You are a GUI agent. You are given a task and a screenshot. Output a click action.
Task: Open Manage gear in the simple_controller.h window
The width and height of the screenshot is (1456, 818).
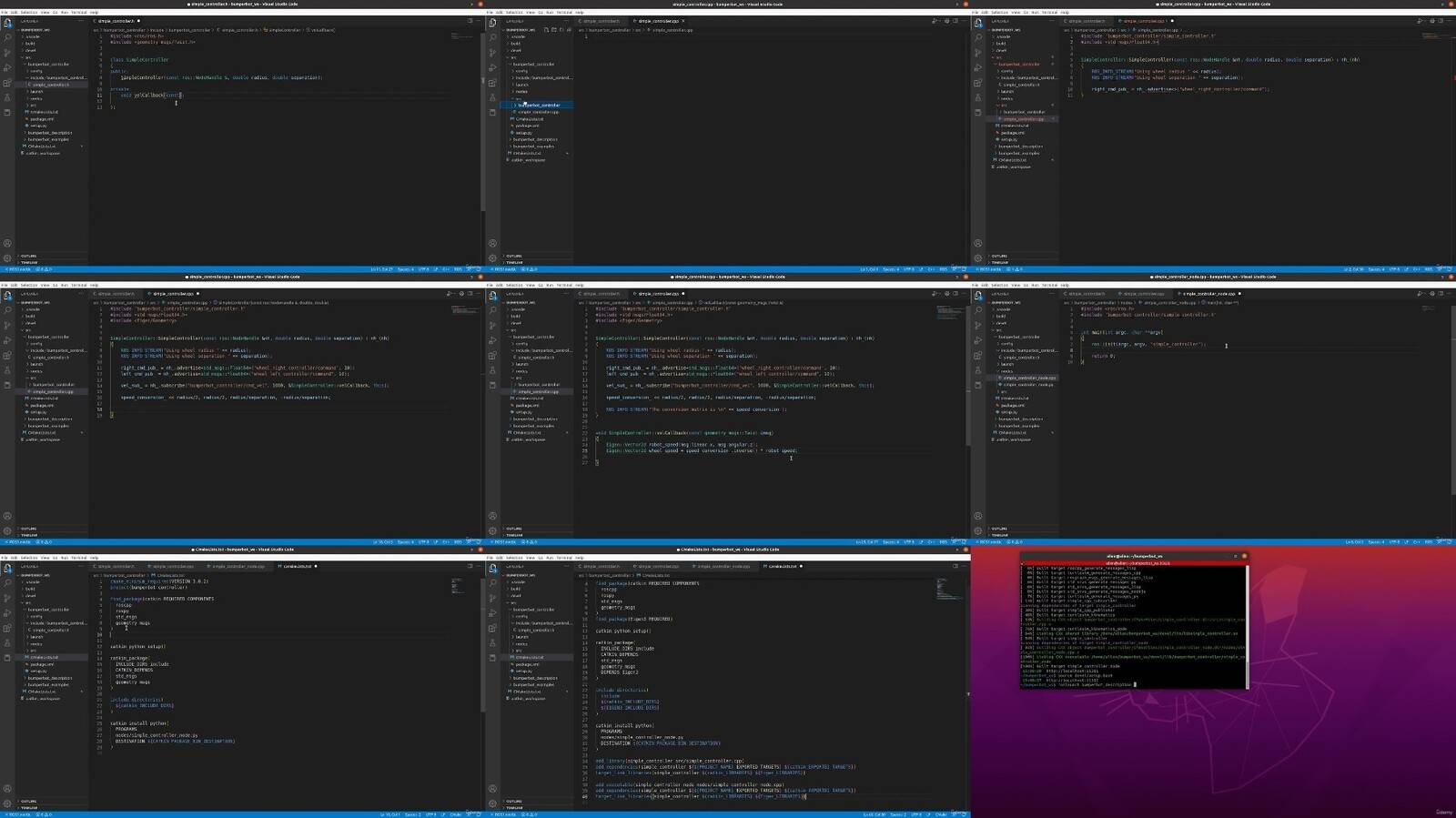(7, 258)
